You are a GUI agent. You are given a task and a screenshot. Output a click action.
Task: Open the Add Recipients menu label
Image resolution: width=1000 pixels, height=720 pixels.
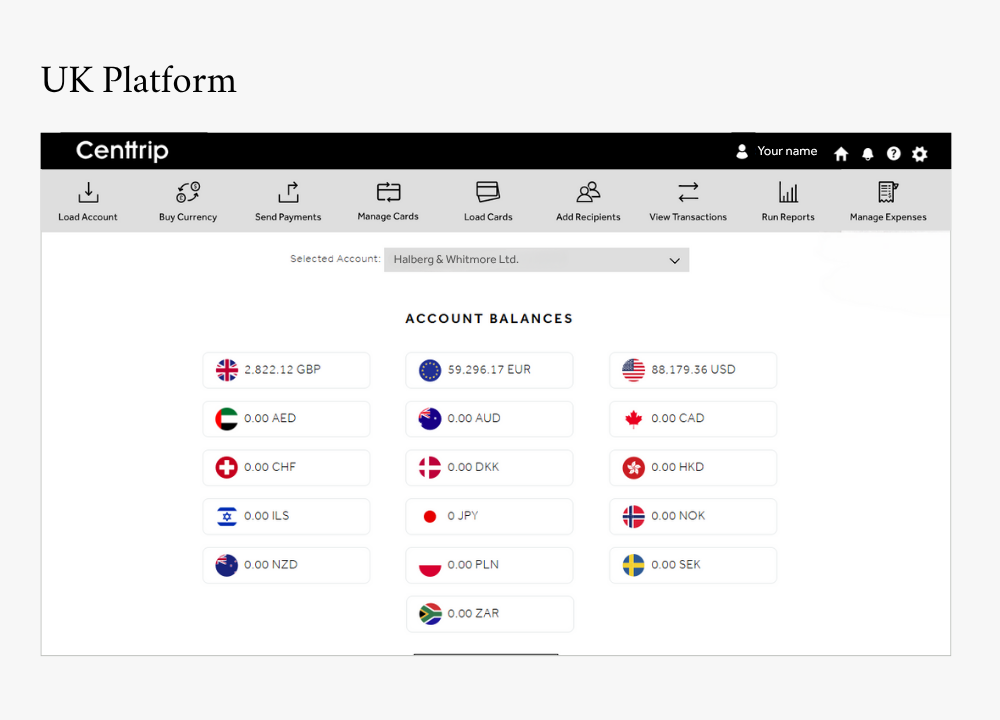[588, 217]
